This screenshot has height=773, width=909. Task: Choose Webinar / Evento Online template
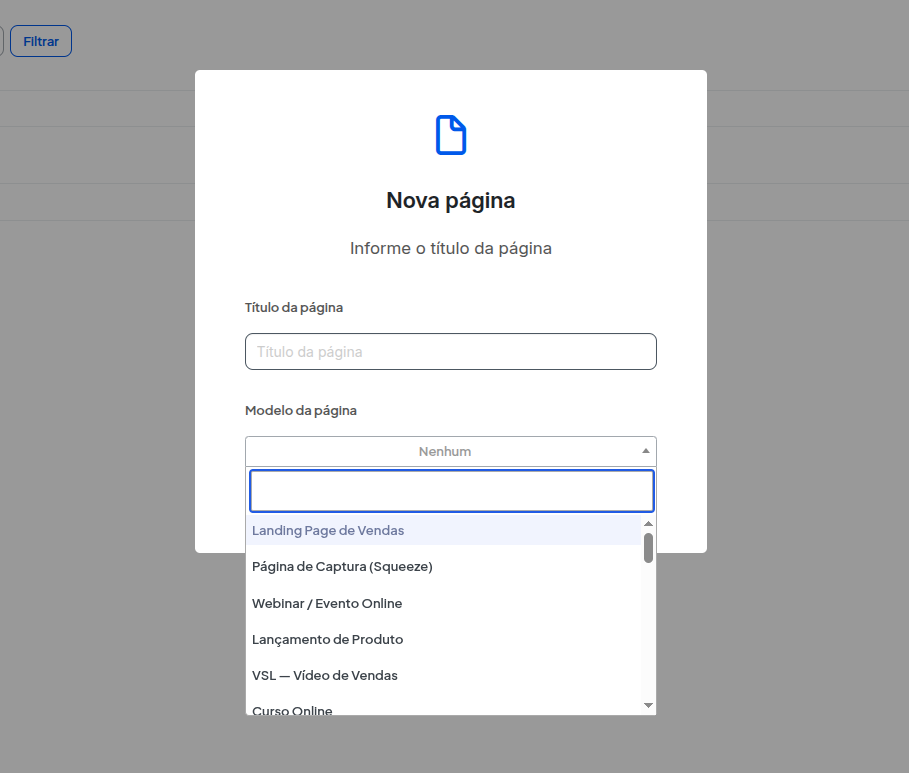click(x=443, y=603)
